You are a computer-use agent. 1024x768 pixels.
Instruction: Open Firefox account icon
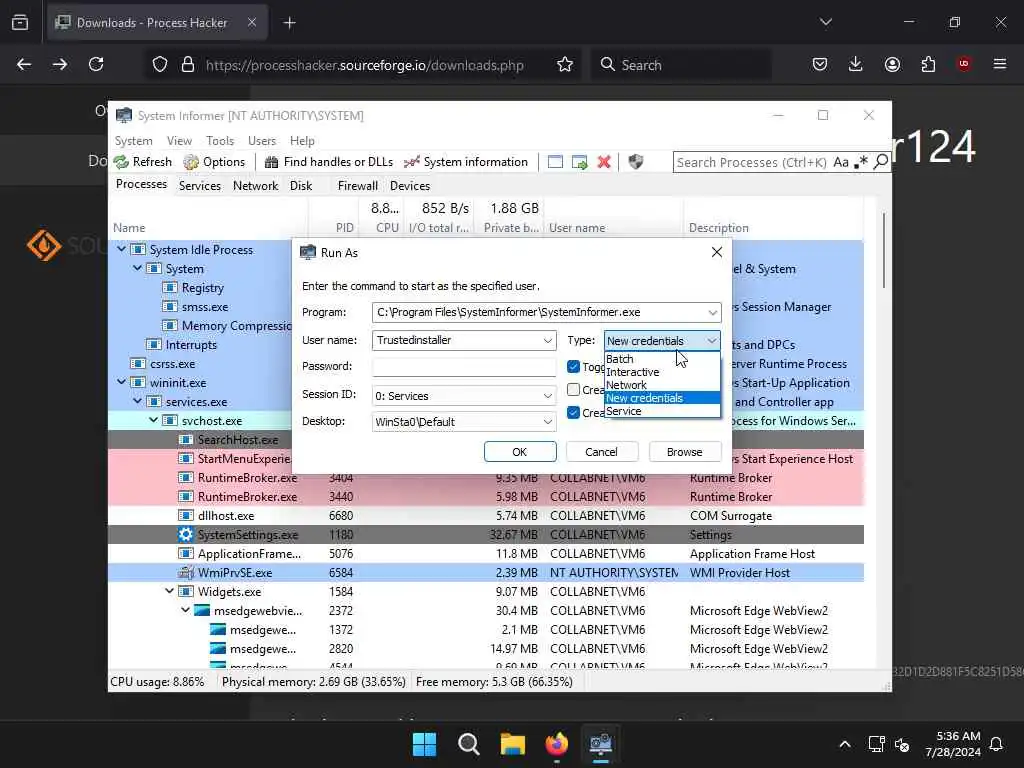(892, 64)
